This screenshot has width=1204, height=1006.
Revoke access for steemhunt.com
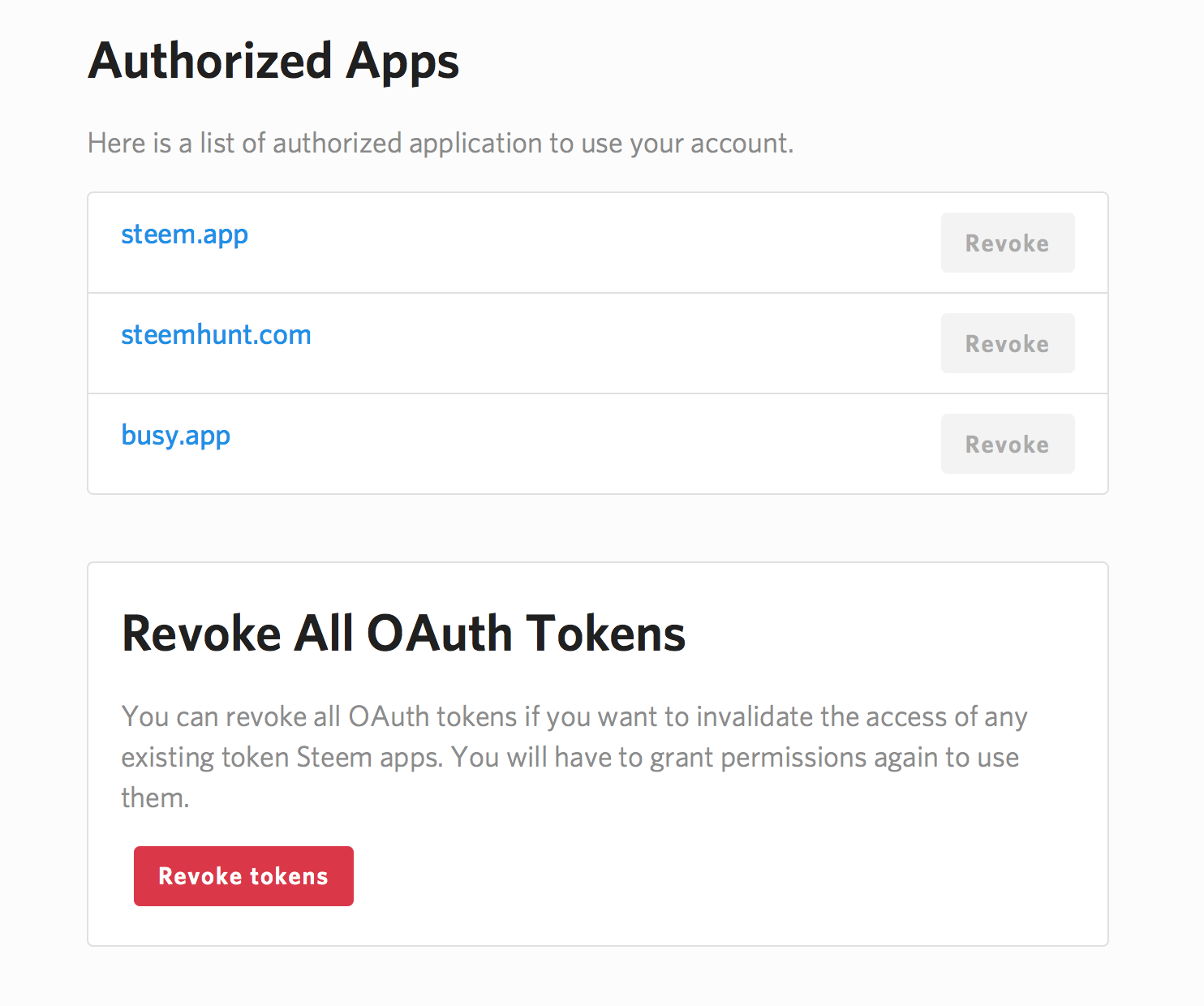coord(1007,344)
